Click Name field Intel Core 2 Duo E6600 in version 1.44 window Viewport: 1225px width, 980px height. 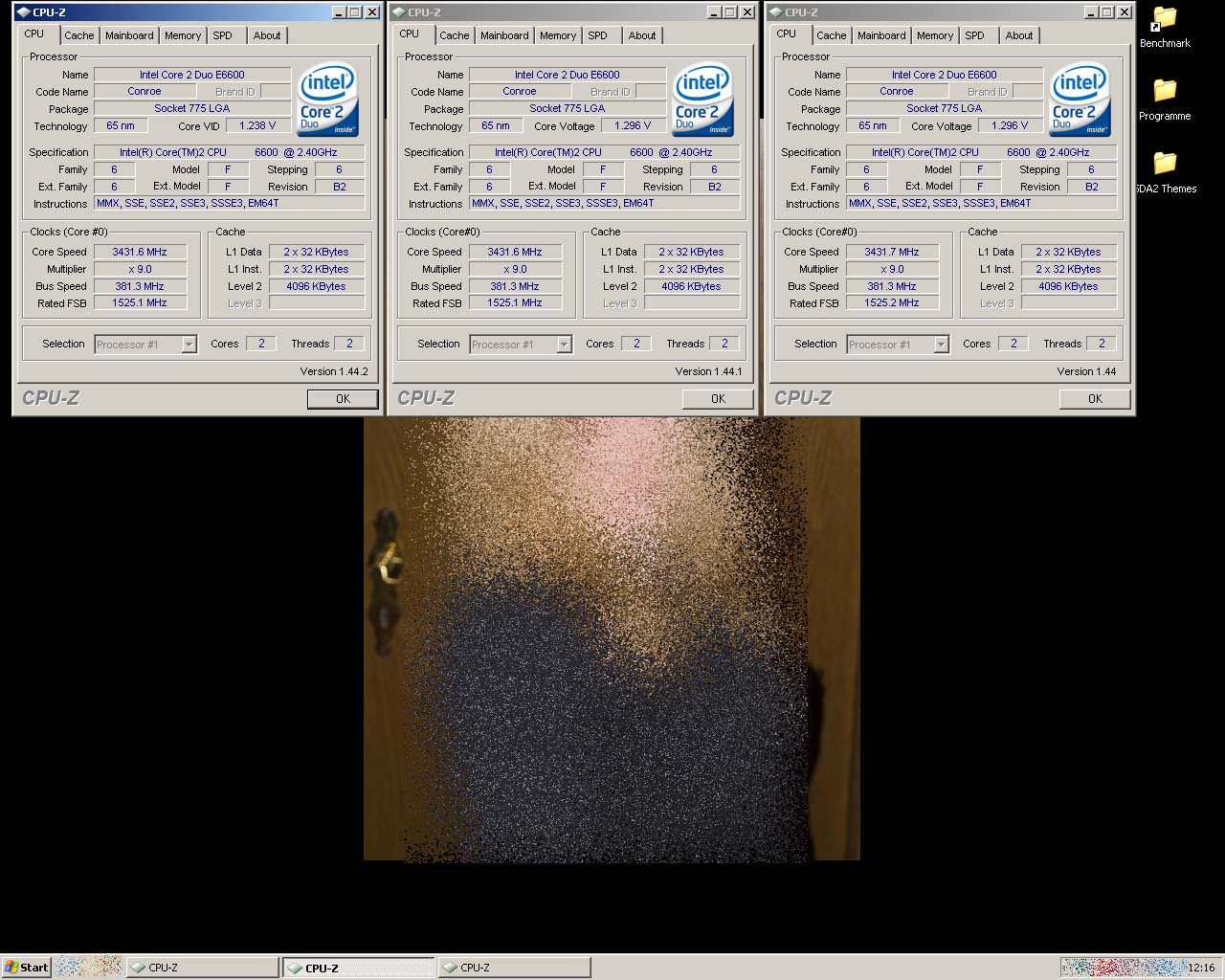(x=945, y=74)
